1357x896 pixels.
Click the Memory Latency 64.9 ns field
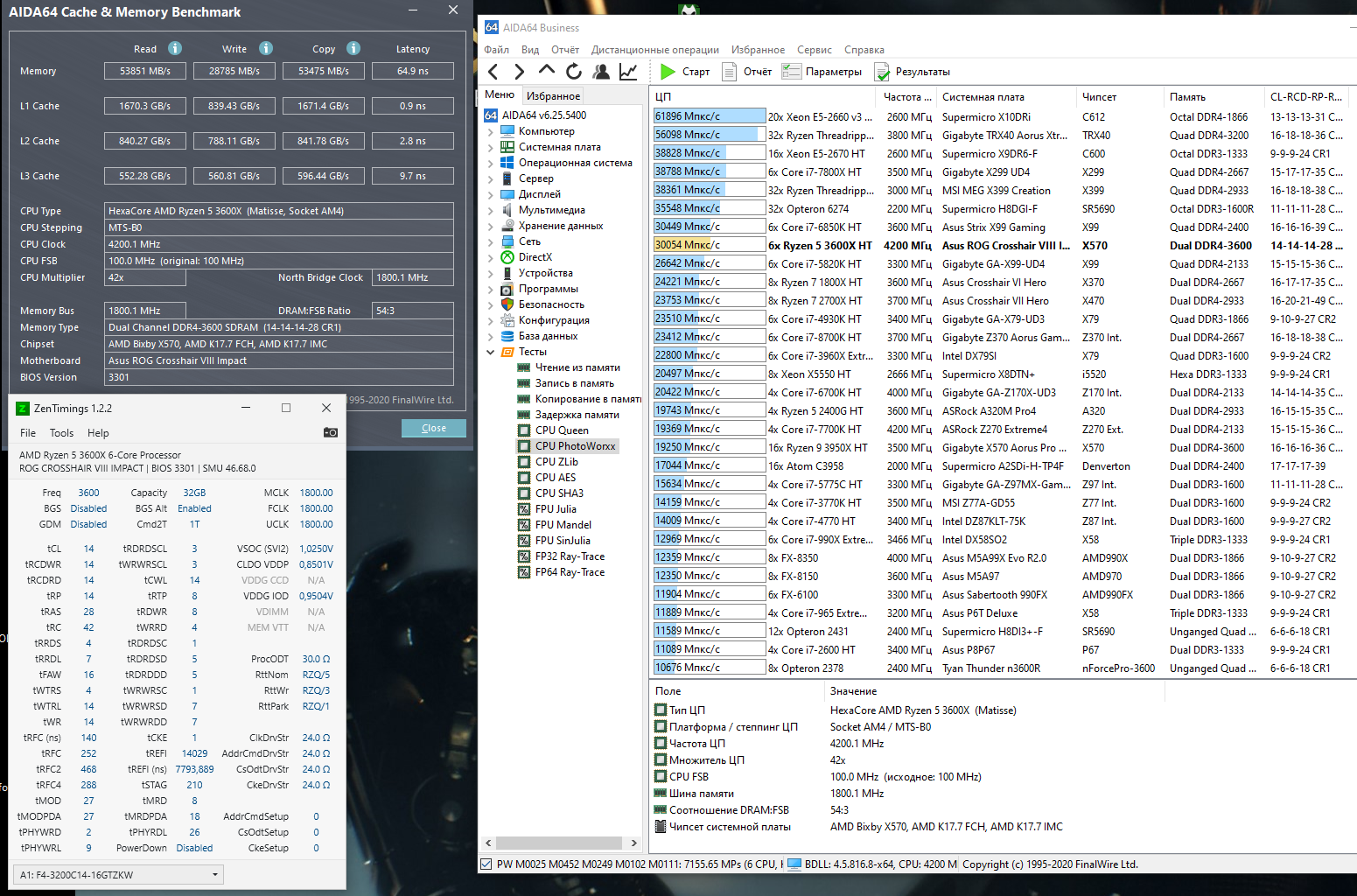tap(413, 71)
